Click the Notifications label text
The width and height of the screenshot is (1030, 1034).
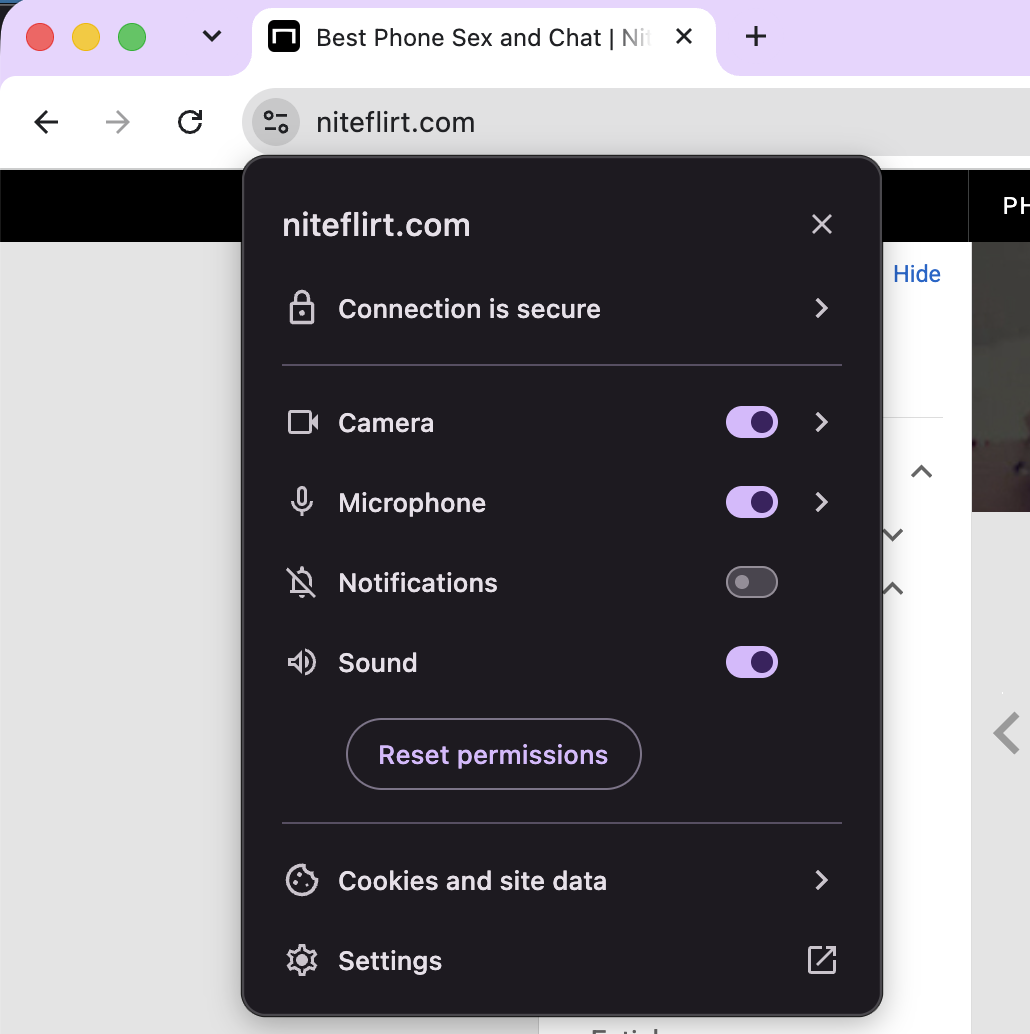tap(418, 583)
